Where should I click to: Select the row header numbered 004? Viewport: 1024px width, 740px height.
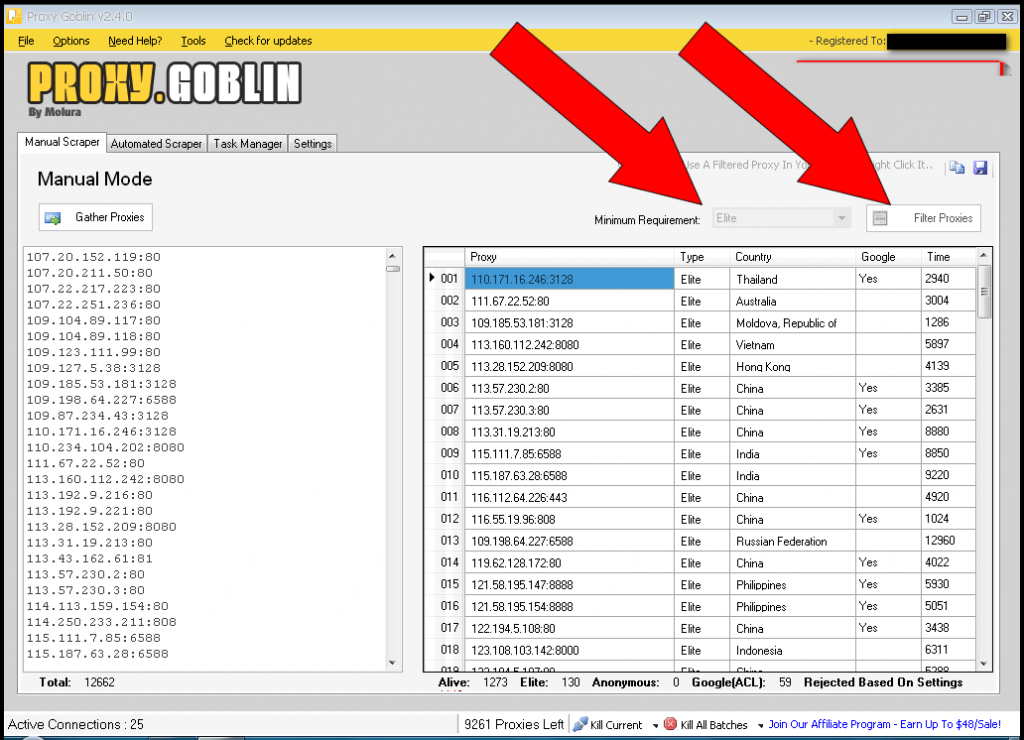[x=444, y=344]
